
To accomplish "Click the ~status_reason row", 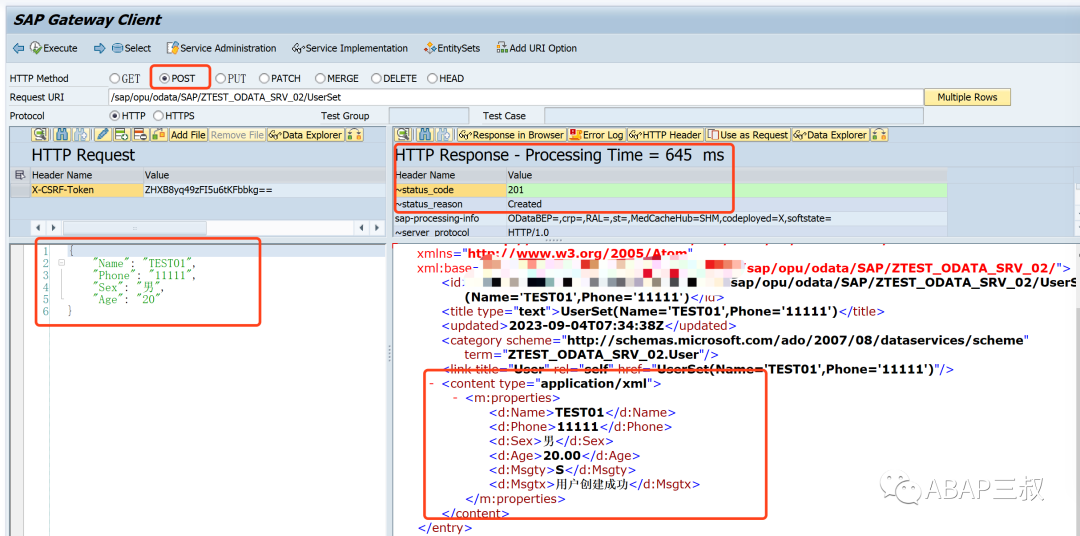I will tap(670, 204).
